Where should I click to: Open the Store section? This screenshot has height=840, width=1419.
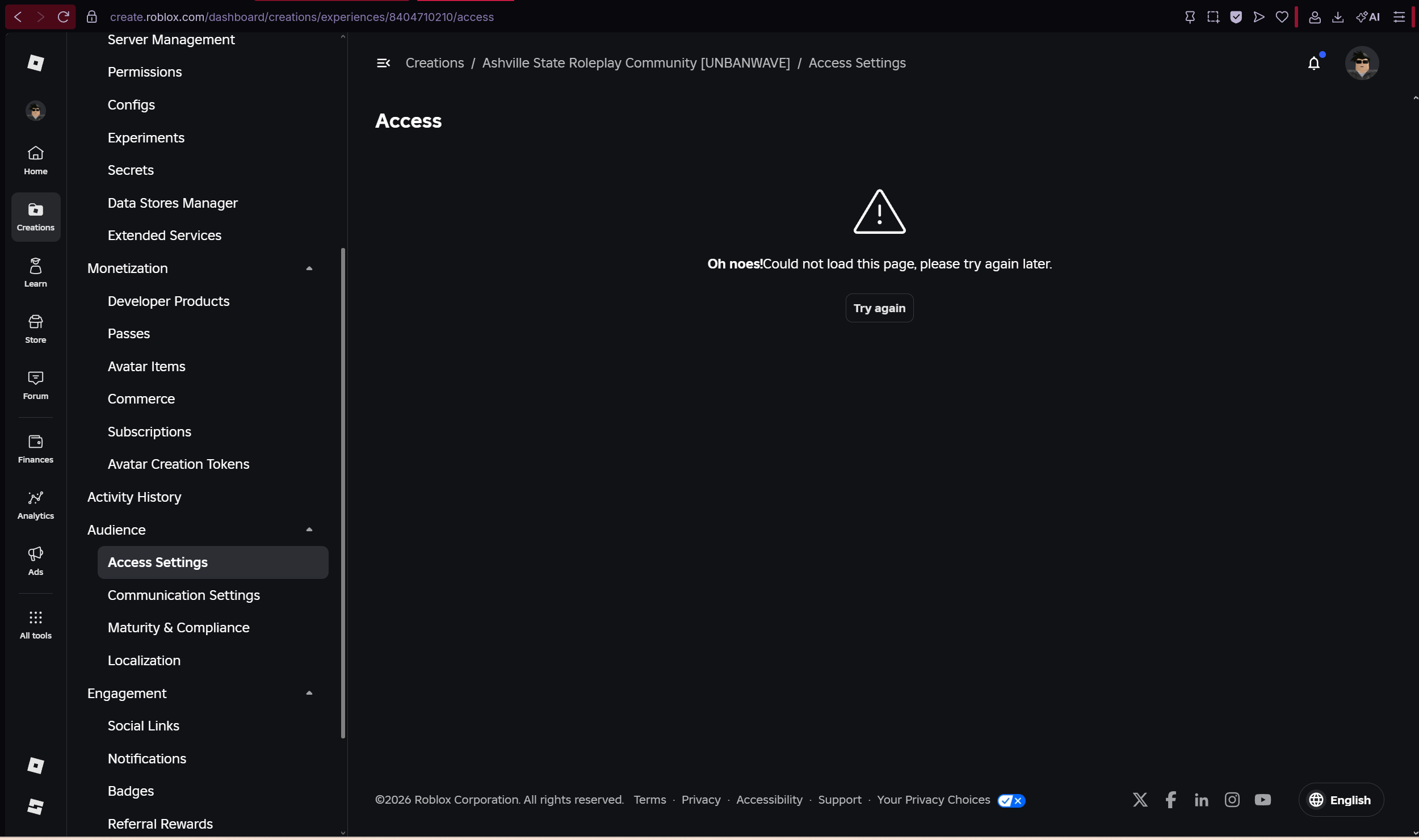tap(35, 329)
